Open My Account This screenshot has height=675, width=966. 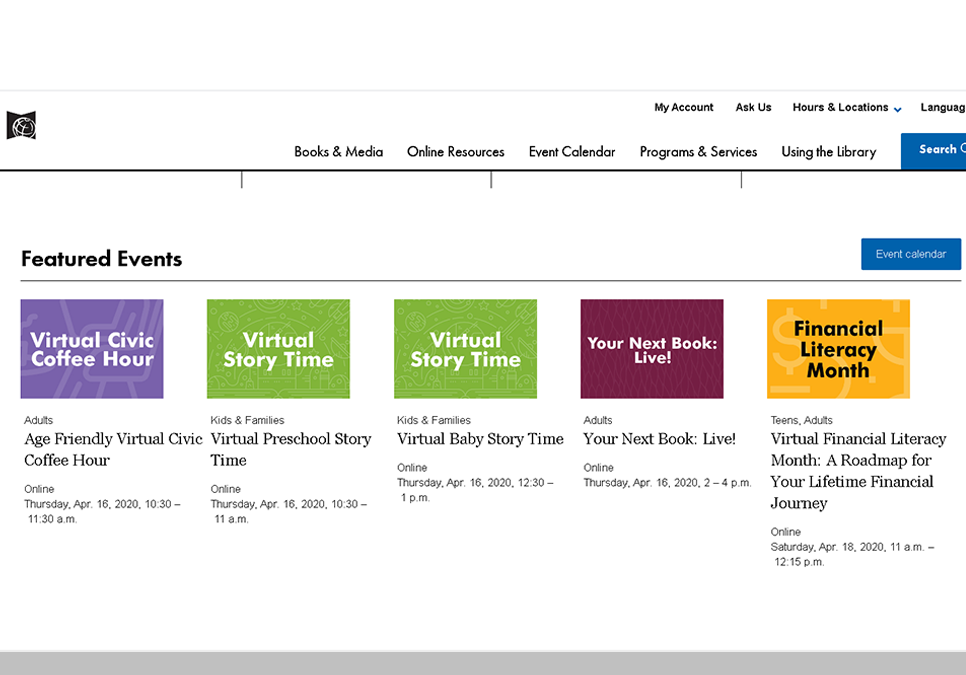(683, 107)
